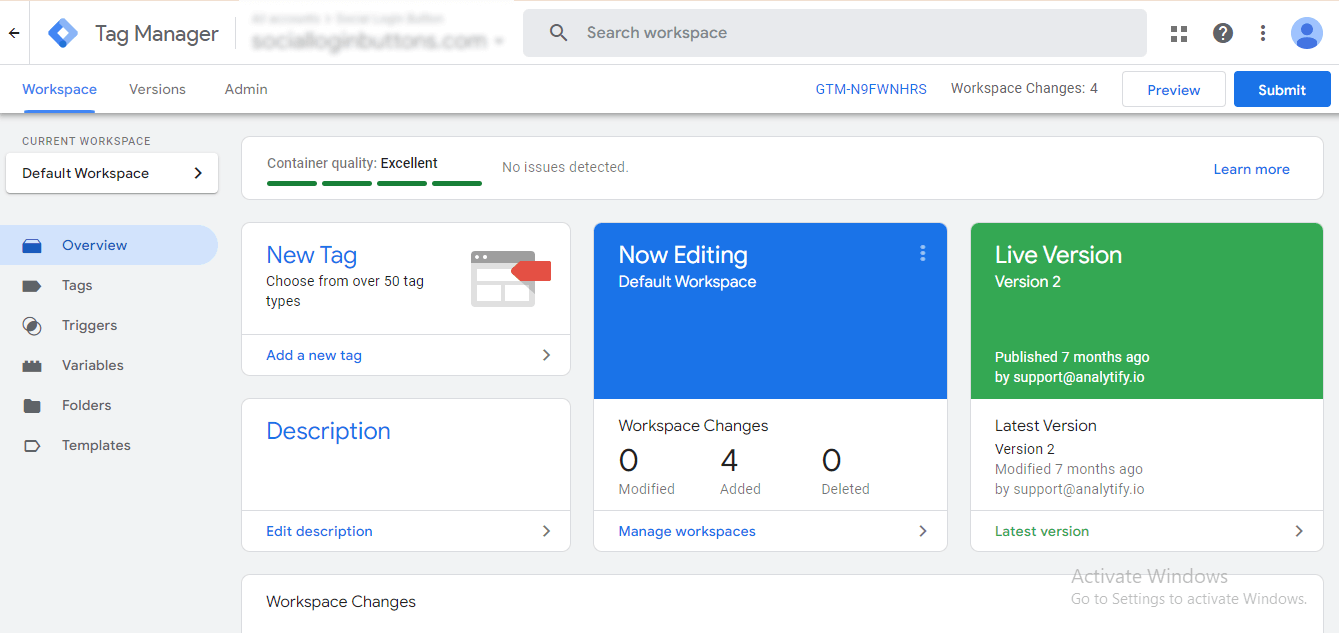Open Now Editing card three-dot menu
This screenshot has height=633, width=1339.
(922, 254)
